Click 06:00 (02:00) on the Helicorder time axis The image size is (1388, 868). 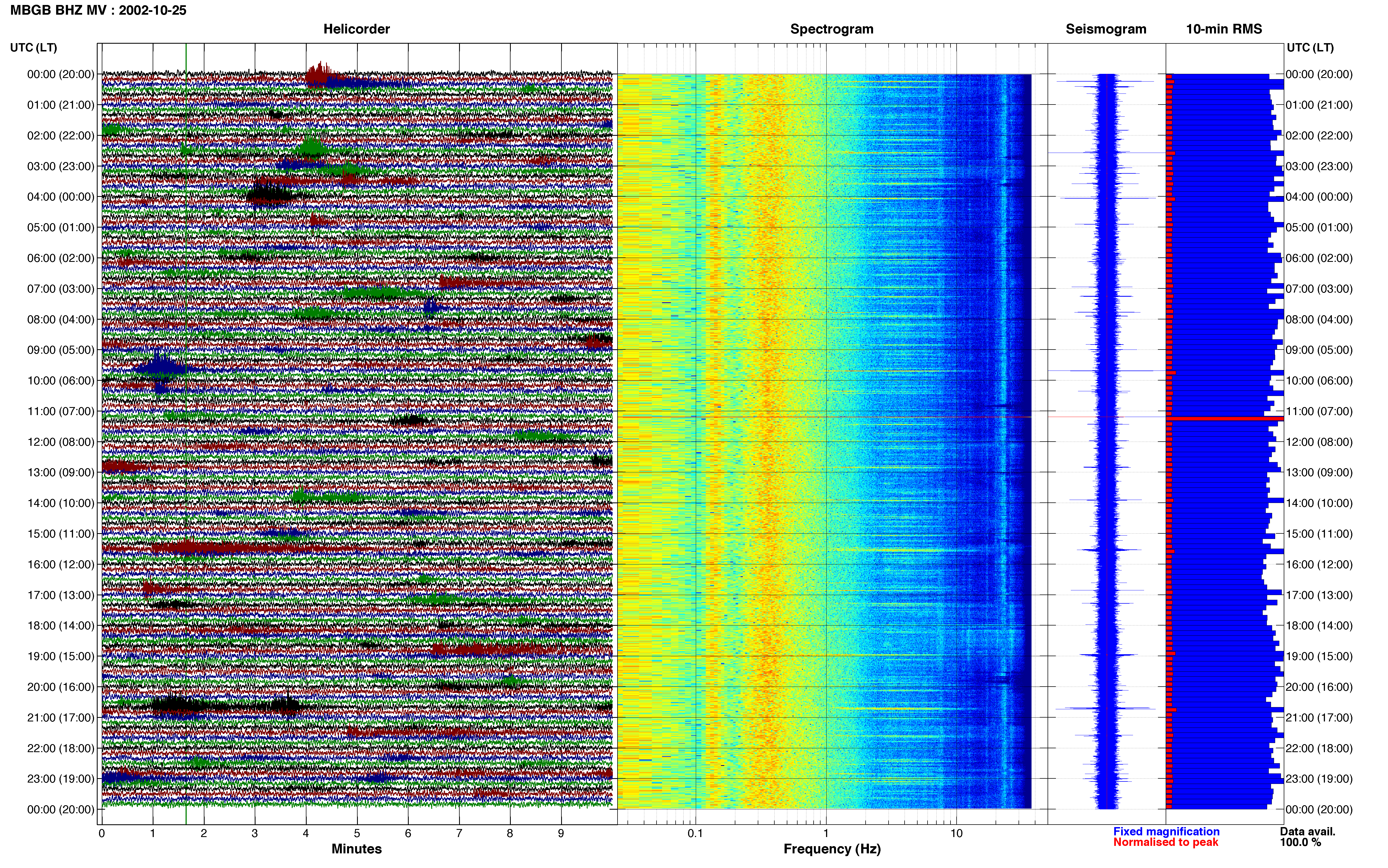click(61, 258)
